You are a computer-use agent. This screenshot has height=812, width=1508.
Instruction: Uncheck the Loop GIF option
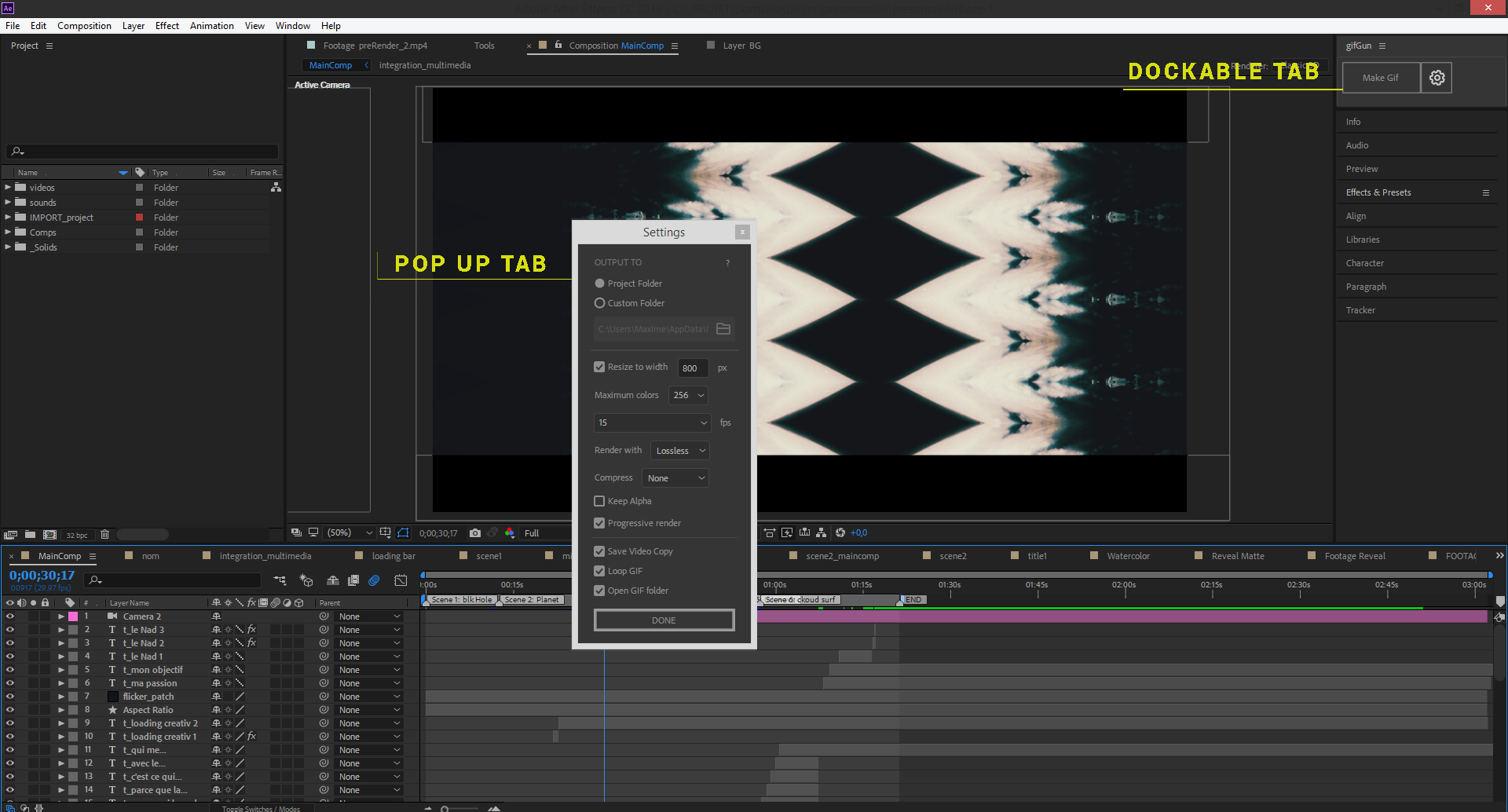point(599,571)
